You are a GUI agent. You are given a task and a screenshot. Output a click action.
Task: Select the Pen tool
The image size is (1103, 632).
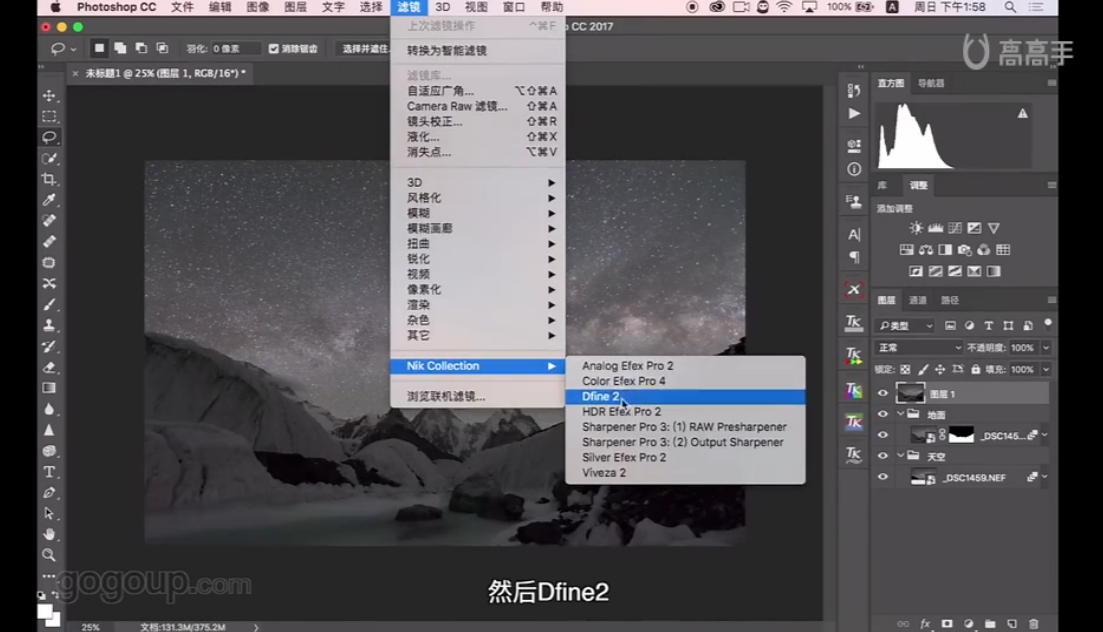coord(49,493)
